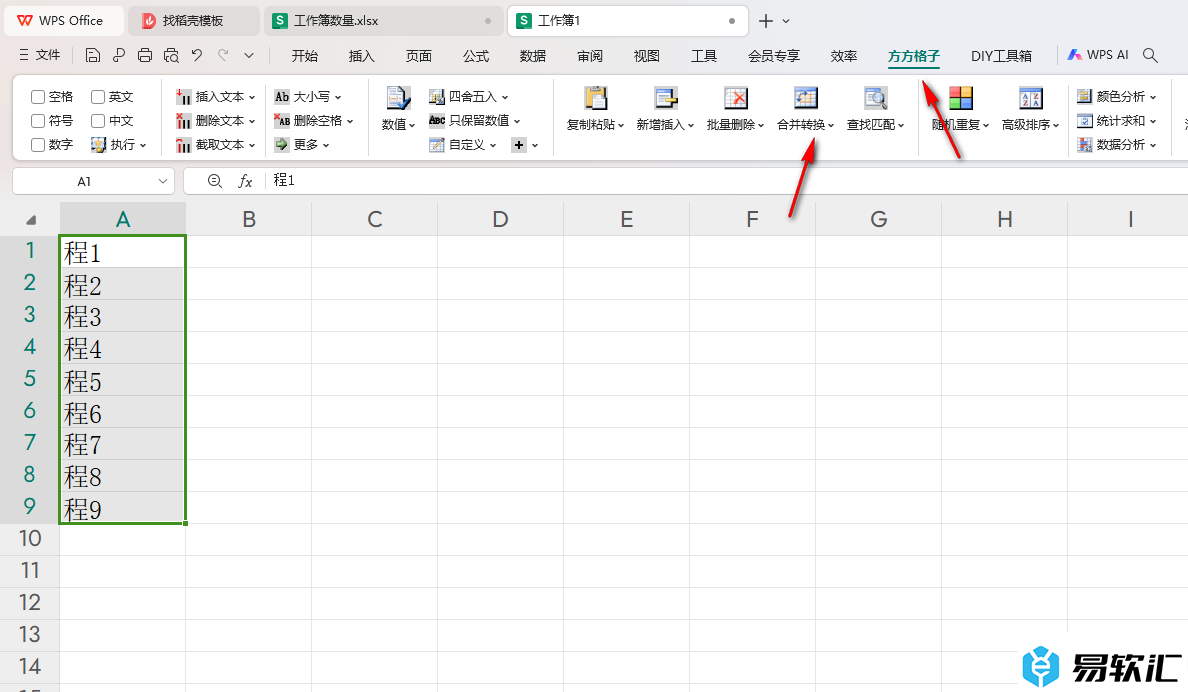Click the Print icon in quick toolbar
Screen dimensions: 1188x692
[x=145, y=55]
